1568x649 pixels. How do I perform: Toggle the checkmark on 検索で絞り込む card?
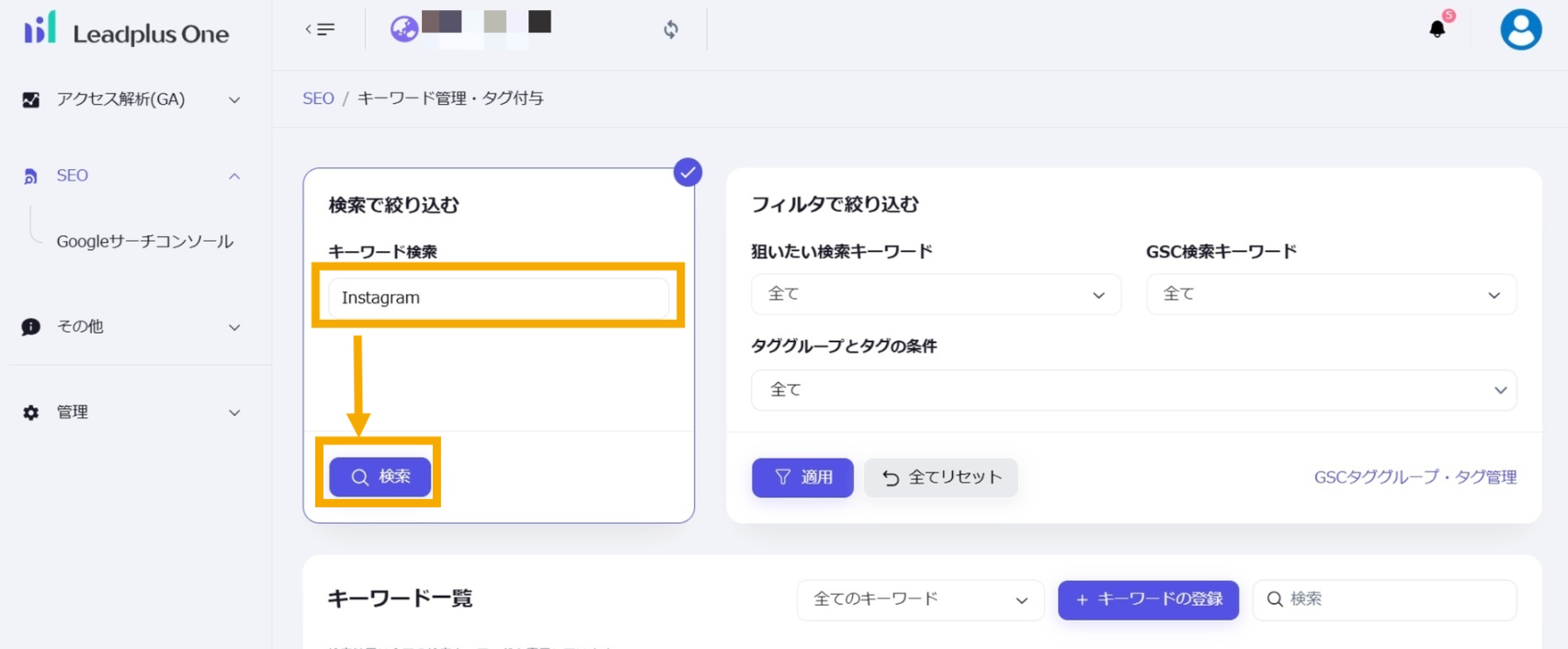click(687, 172)
